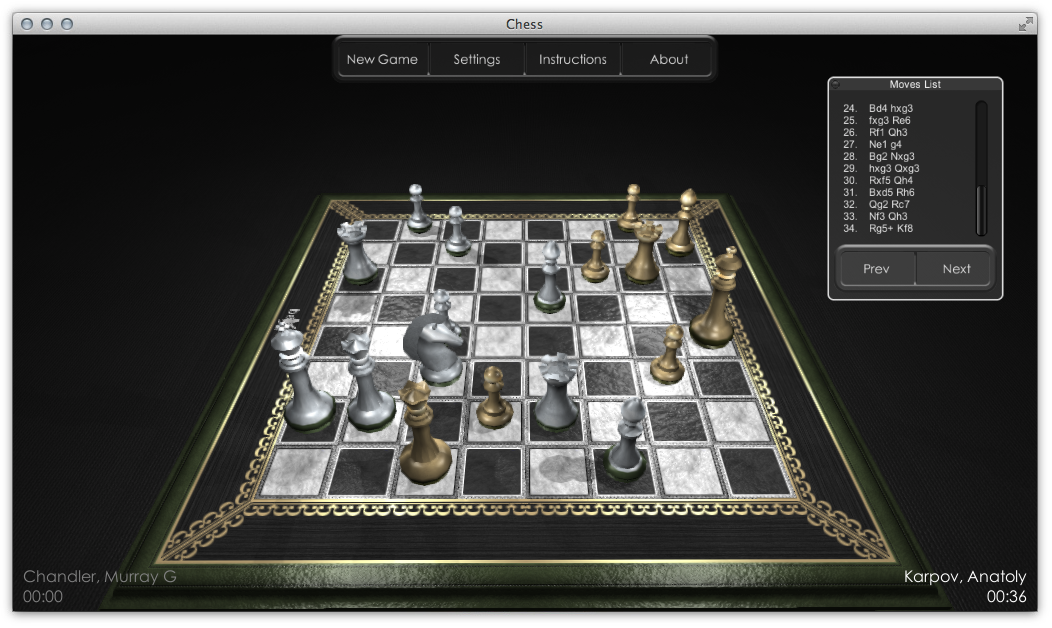The width and height of the screenshot is (1052, 628).
Task: Show the About screen
Action: [x=669, y=59]
